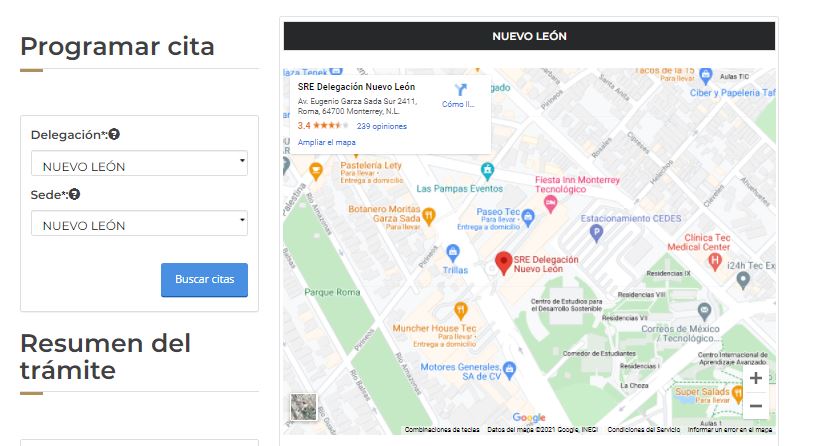Viewport: 836px width, 446px height.
Task: Zoom out the map with minus button
Action: (755, 406)
